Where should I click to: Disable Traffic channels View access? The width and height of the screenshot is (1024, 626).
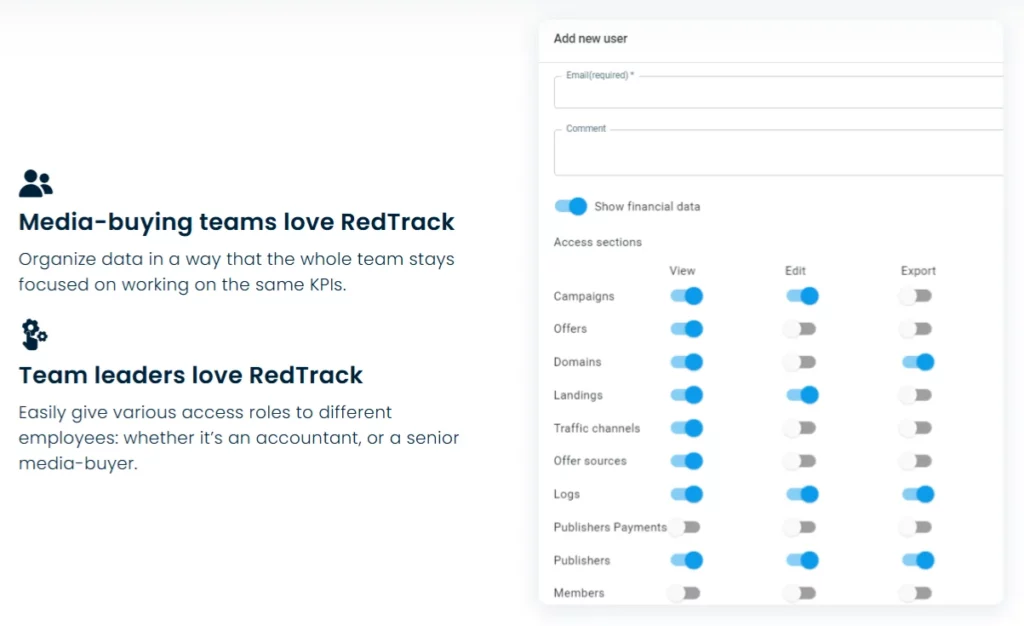tap(686, 427)
